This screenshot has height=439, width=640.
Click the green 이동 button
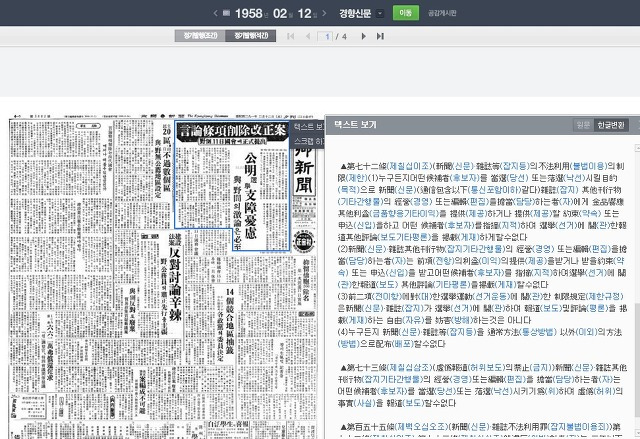(406, 13)
